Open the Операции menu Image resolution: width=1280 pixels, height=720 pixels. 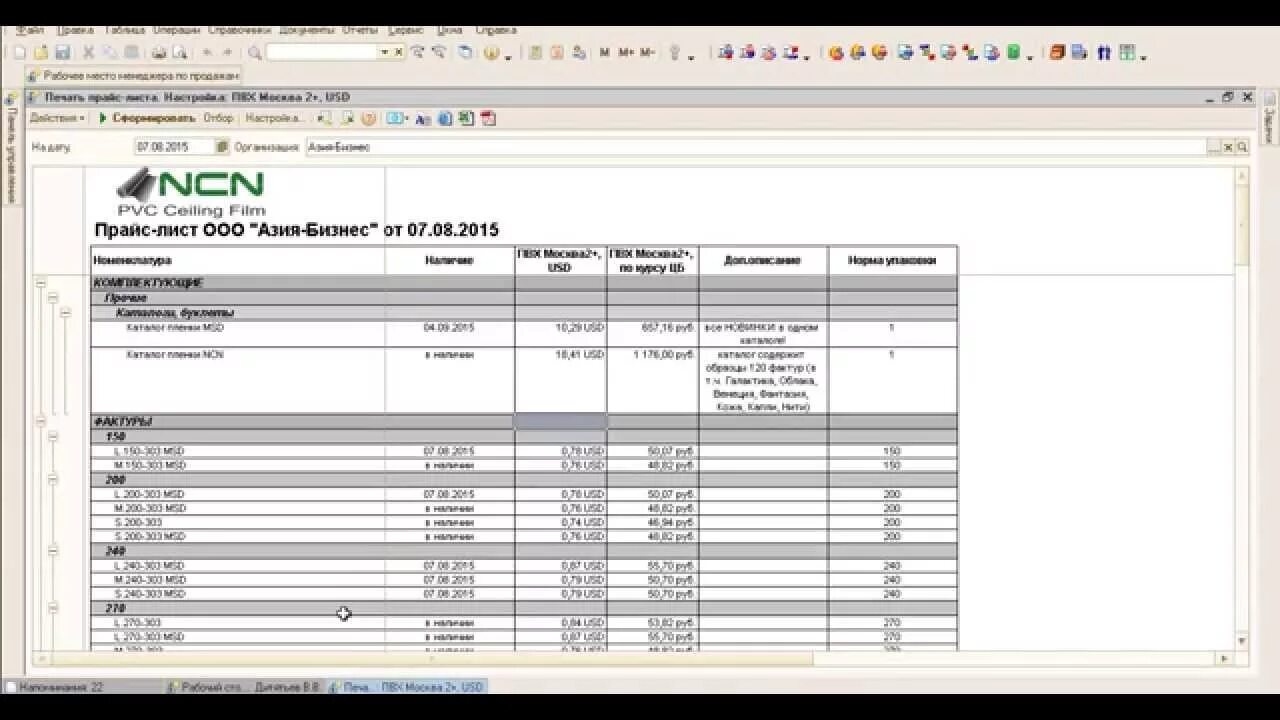coord(178,30)
